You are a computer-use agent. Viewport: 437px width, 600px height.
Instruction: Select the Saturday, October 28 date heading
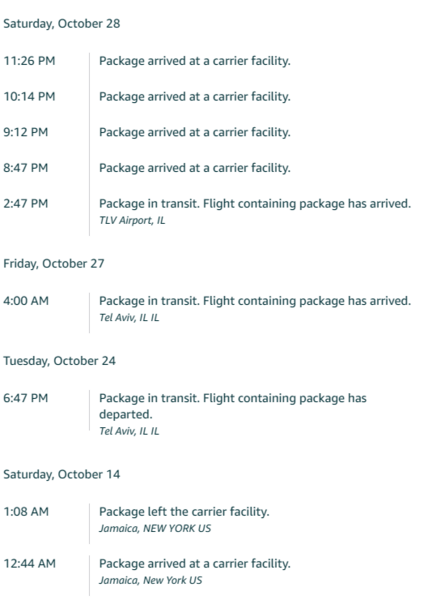(x=62, y=24)
